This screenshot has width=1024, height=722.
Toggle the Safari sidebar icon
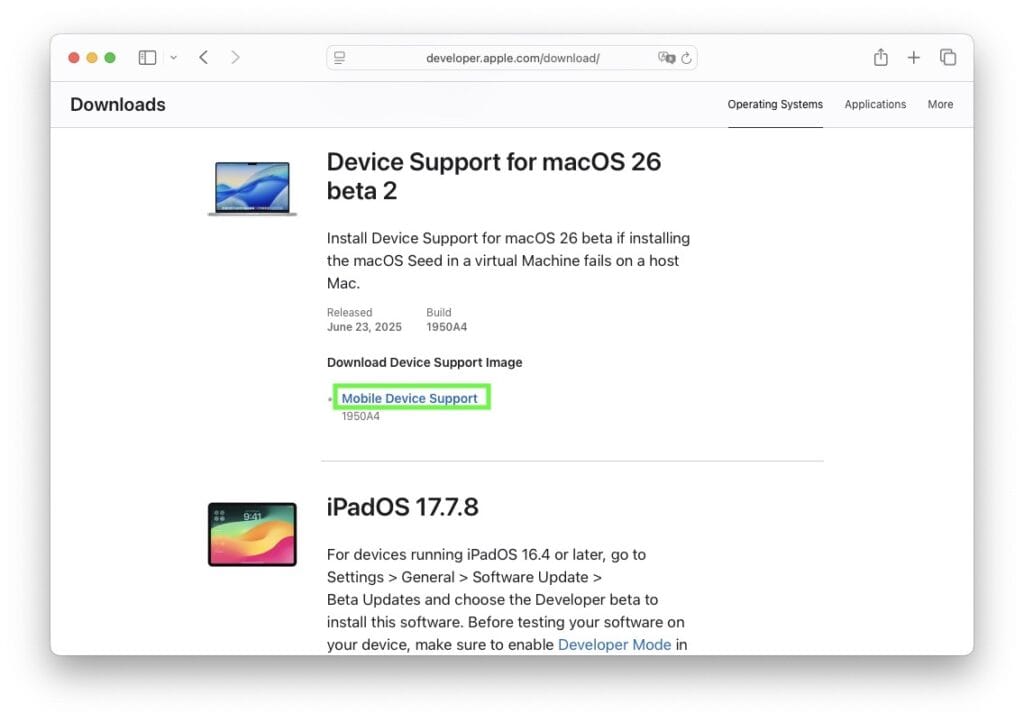coord(147,57)
